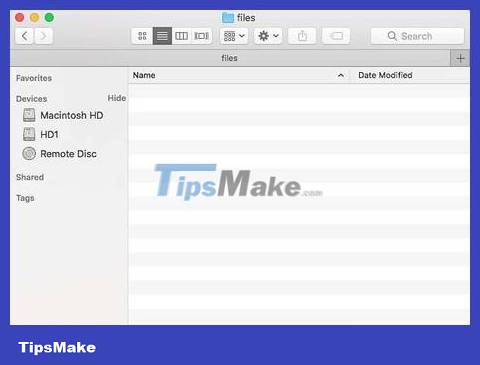Toggle the sort direction arrow
The width and height of the screenshot is (480, 365).
[x=340, y=75]
